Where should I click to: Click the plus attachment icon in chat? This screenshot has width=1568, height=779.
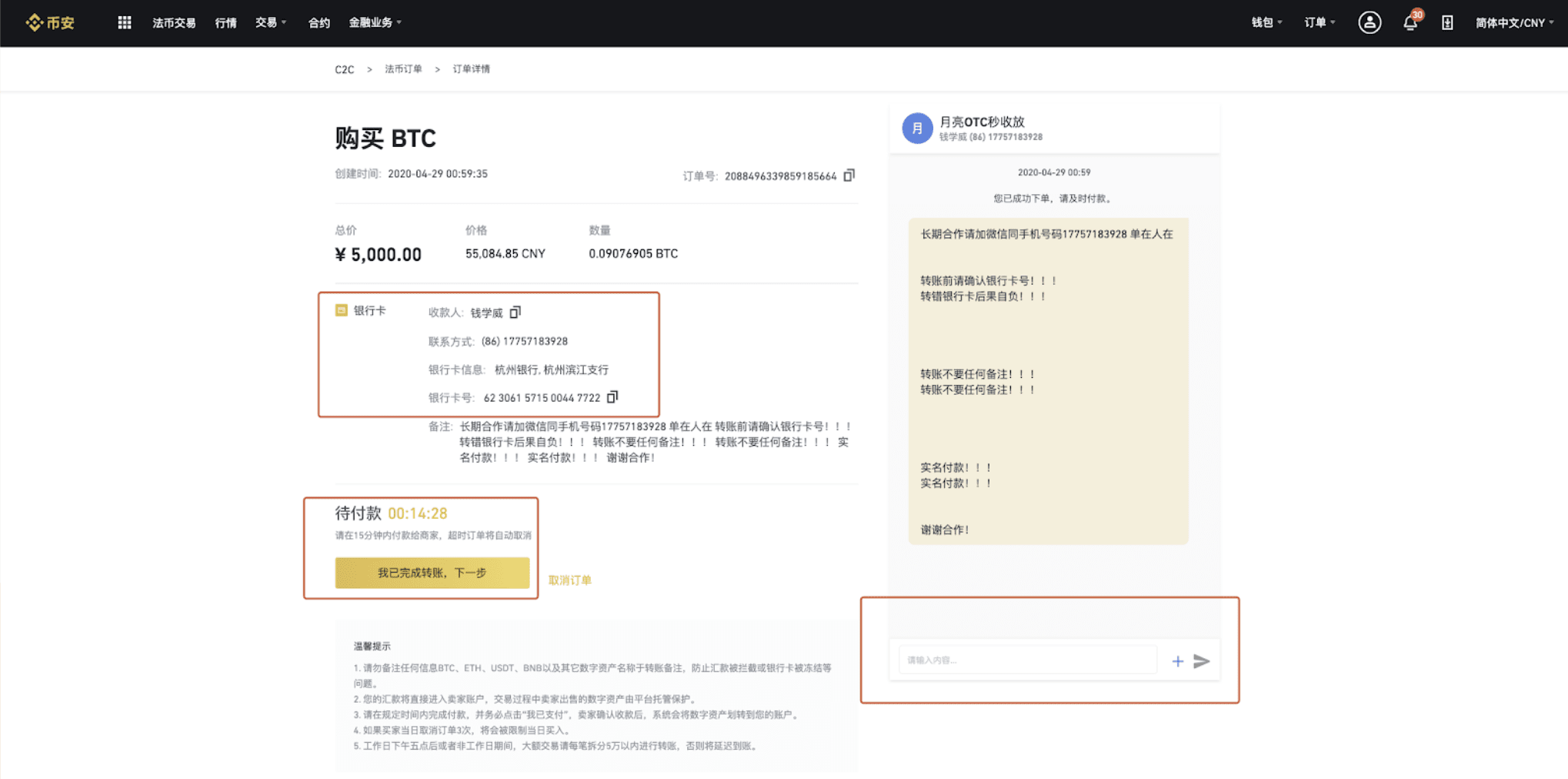(1177, 661)
